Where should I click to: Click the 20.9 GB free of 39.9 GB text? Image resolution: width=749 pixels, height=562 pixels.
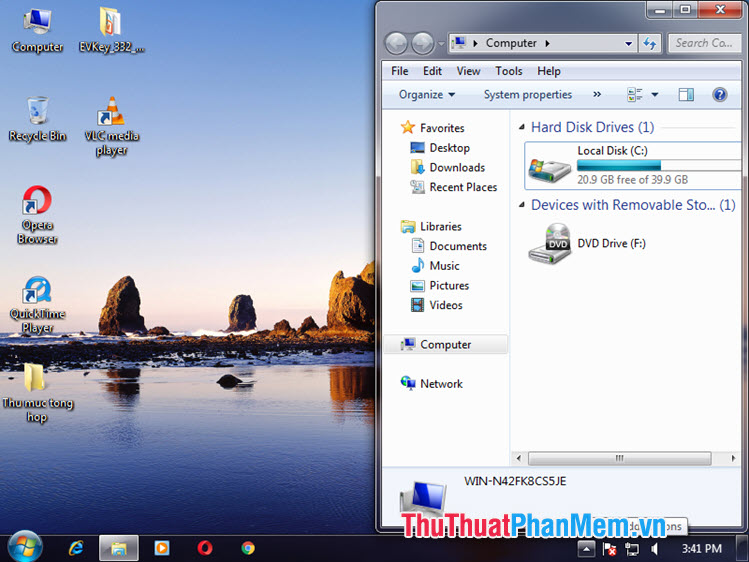(632, 180)
